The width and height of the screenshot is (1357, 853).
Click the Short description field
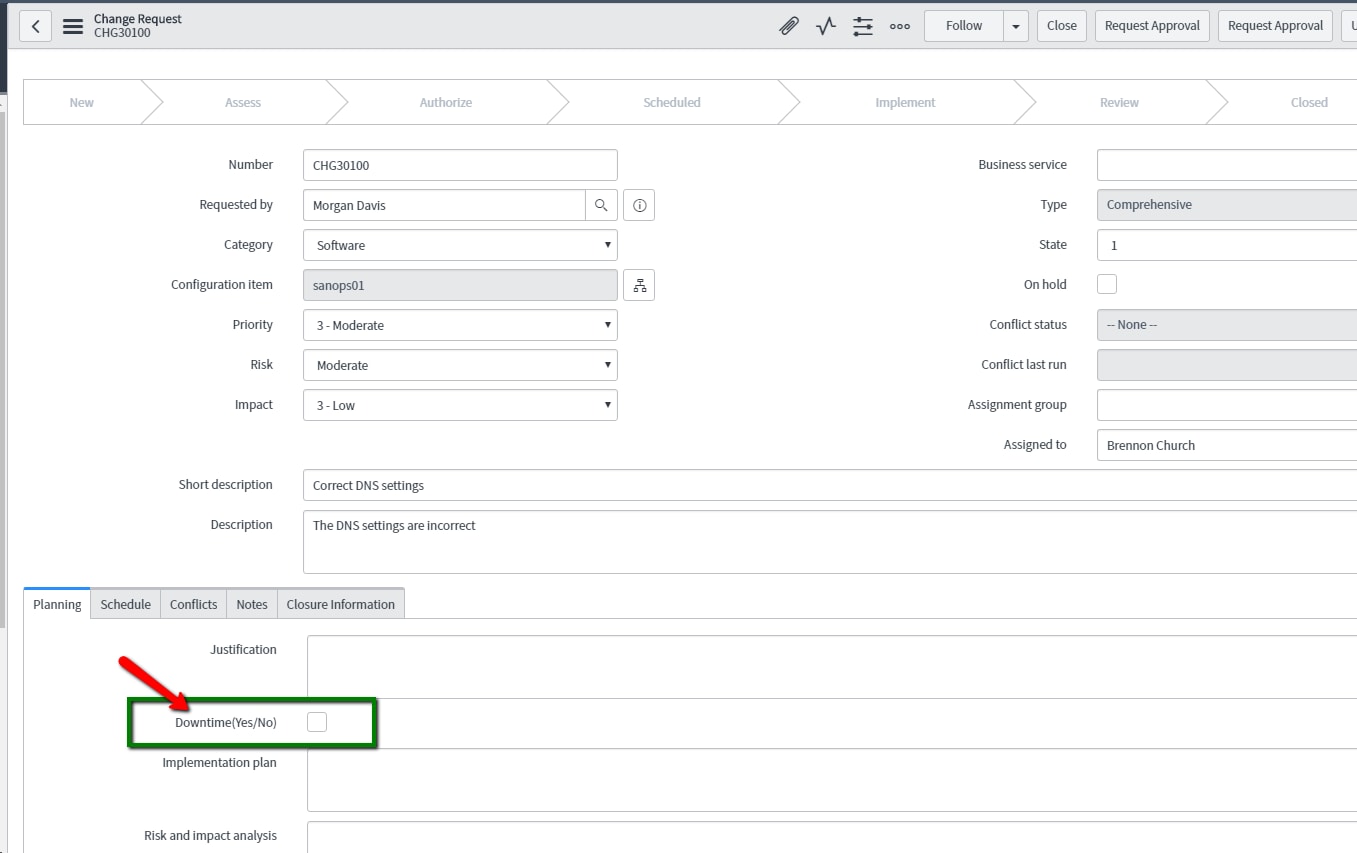(x=830, y=485)
